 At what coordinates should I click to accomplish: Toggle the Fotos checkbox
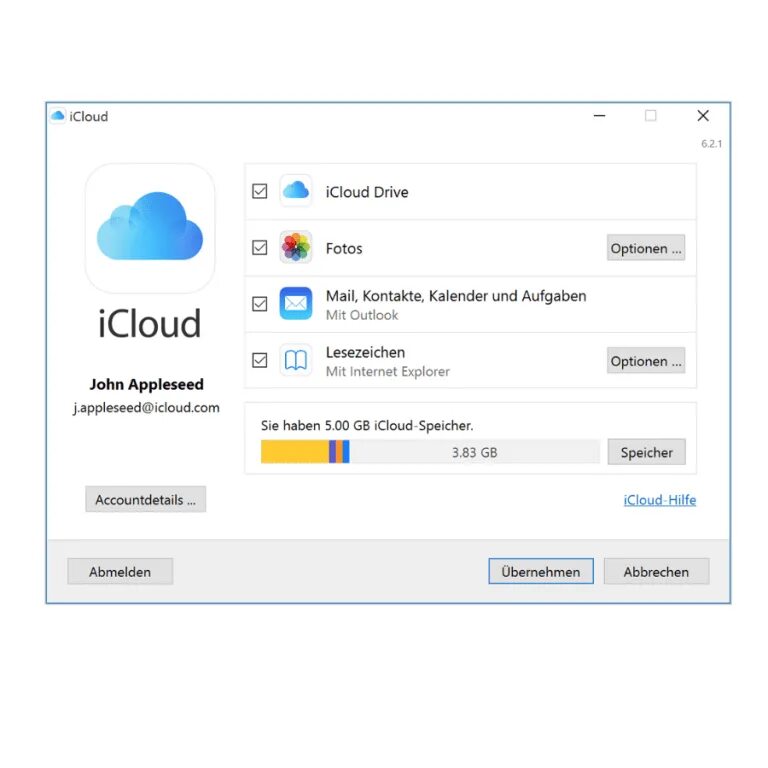260,247
